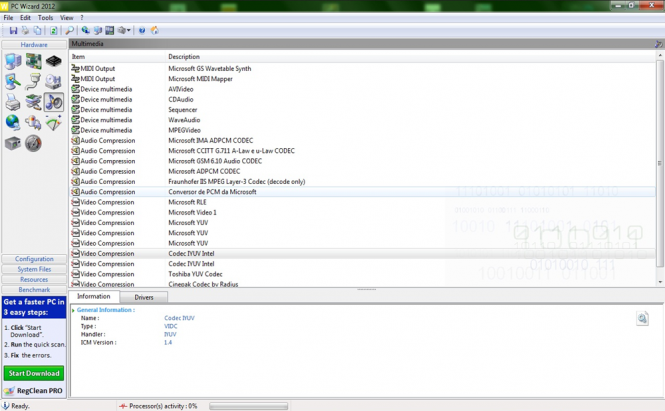The image size is (665, 411).
Task: Select the Microsoft IMA ADPCM CODEC row
Action: tap(363, 140)
